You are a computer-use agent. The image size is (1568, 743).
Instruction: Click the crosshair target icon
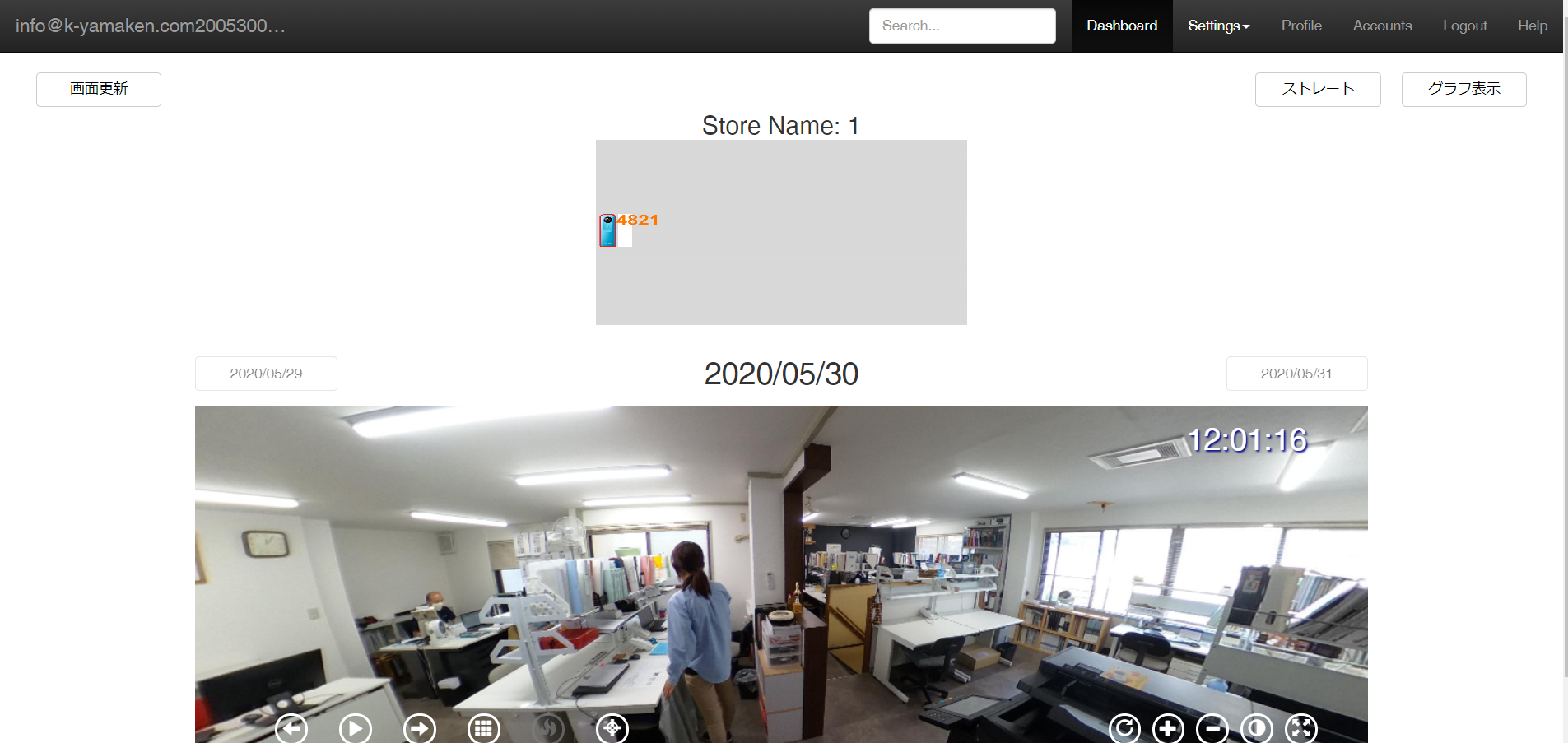[612, 728]
